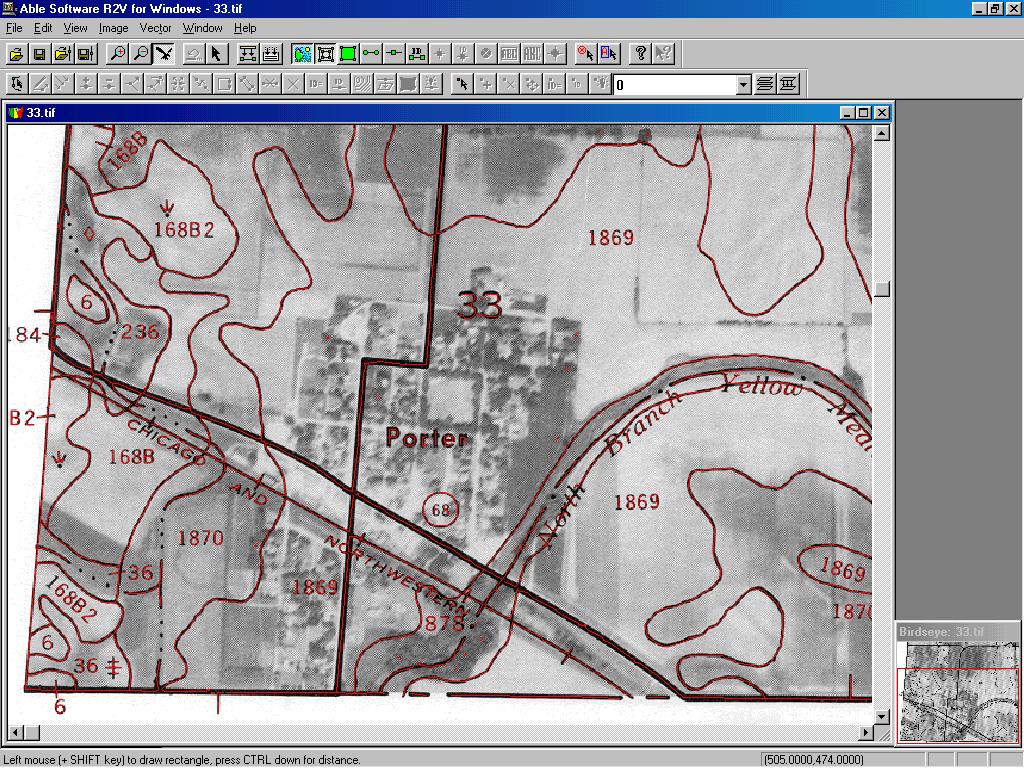Viewport: 1024px width, 768px height.
Task: Select the zoom out magnifier tool
Action: pos(140,54)
